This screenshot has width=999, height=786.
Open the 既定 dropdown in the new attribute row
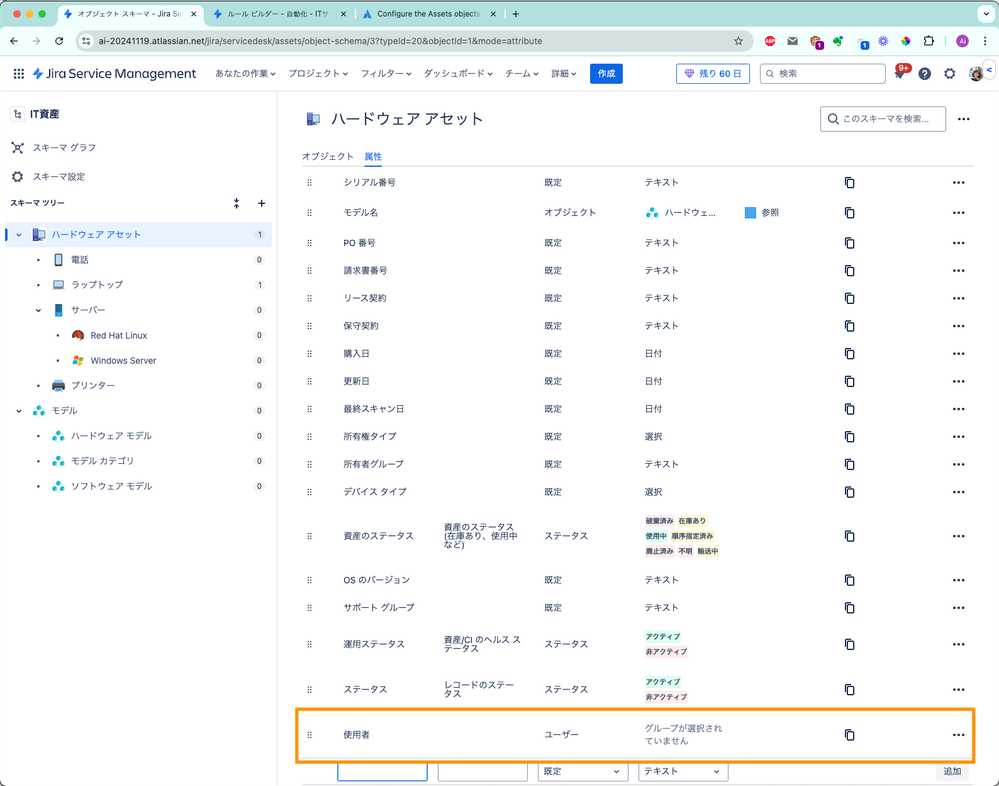tap(582, 771)
